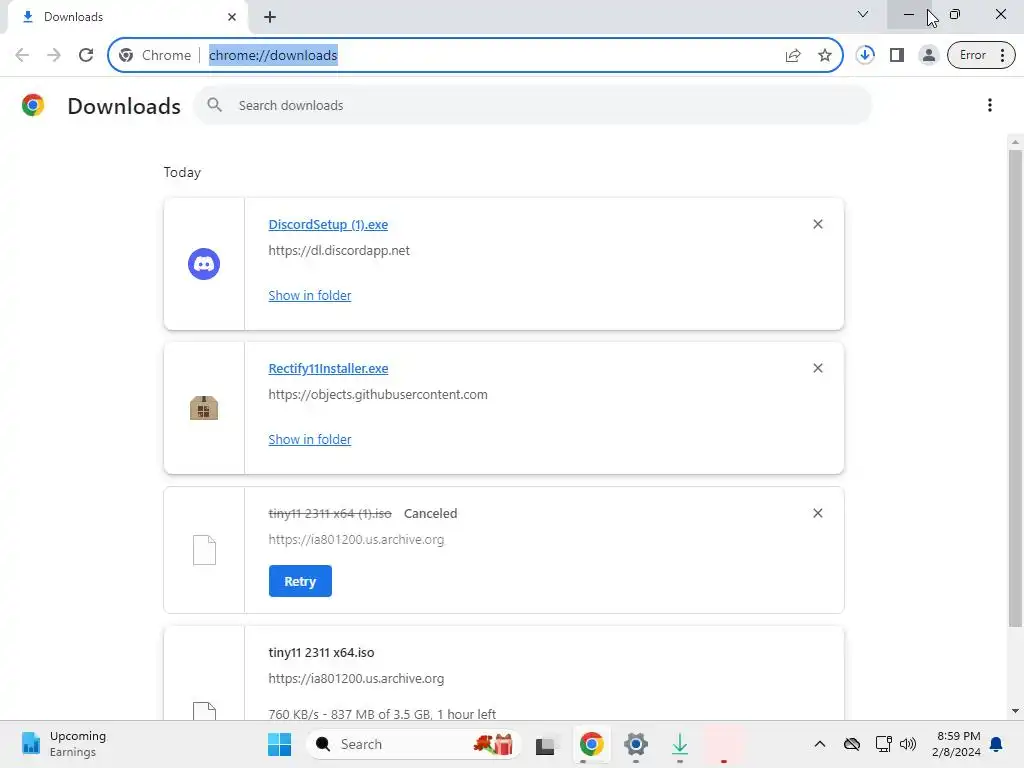Click the https://dl.discordapp.net source text
Screen dimensions: 1024x768
click(339, 251)
